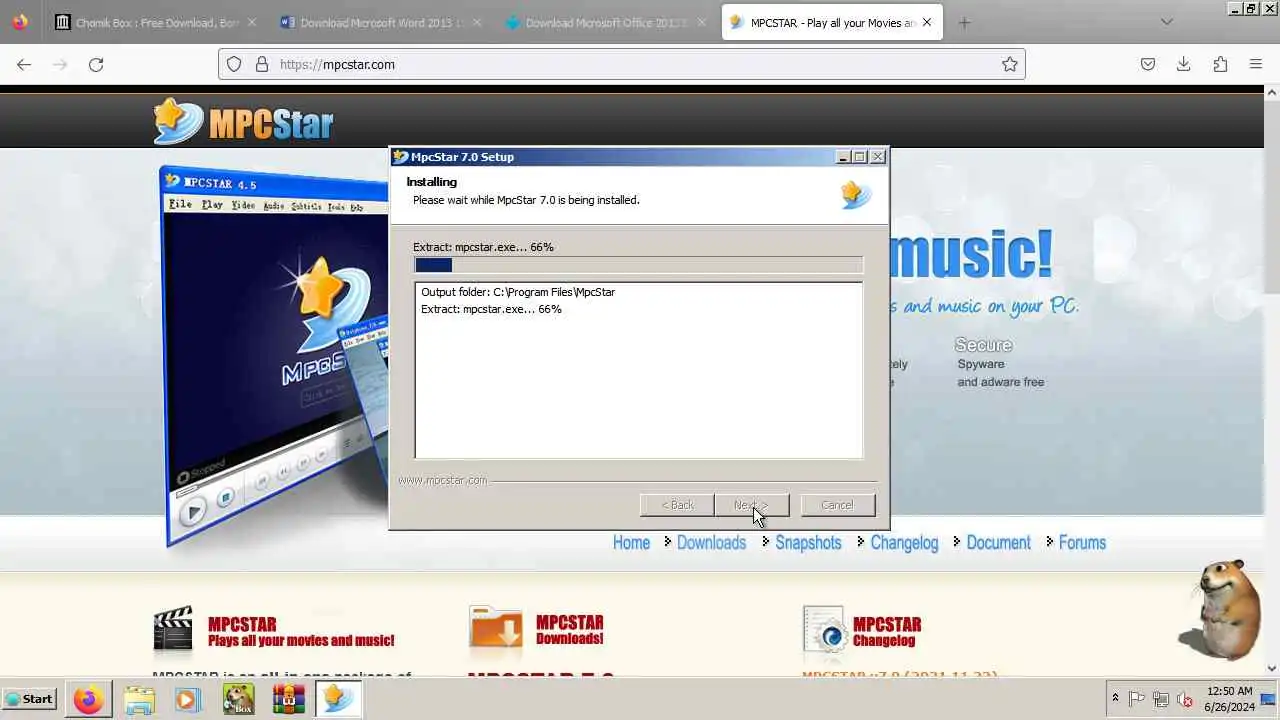Viewport: 1280px width, 720px height.
Task: Click the Action Center flag tray icon
Action: click(1137, 699)
